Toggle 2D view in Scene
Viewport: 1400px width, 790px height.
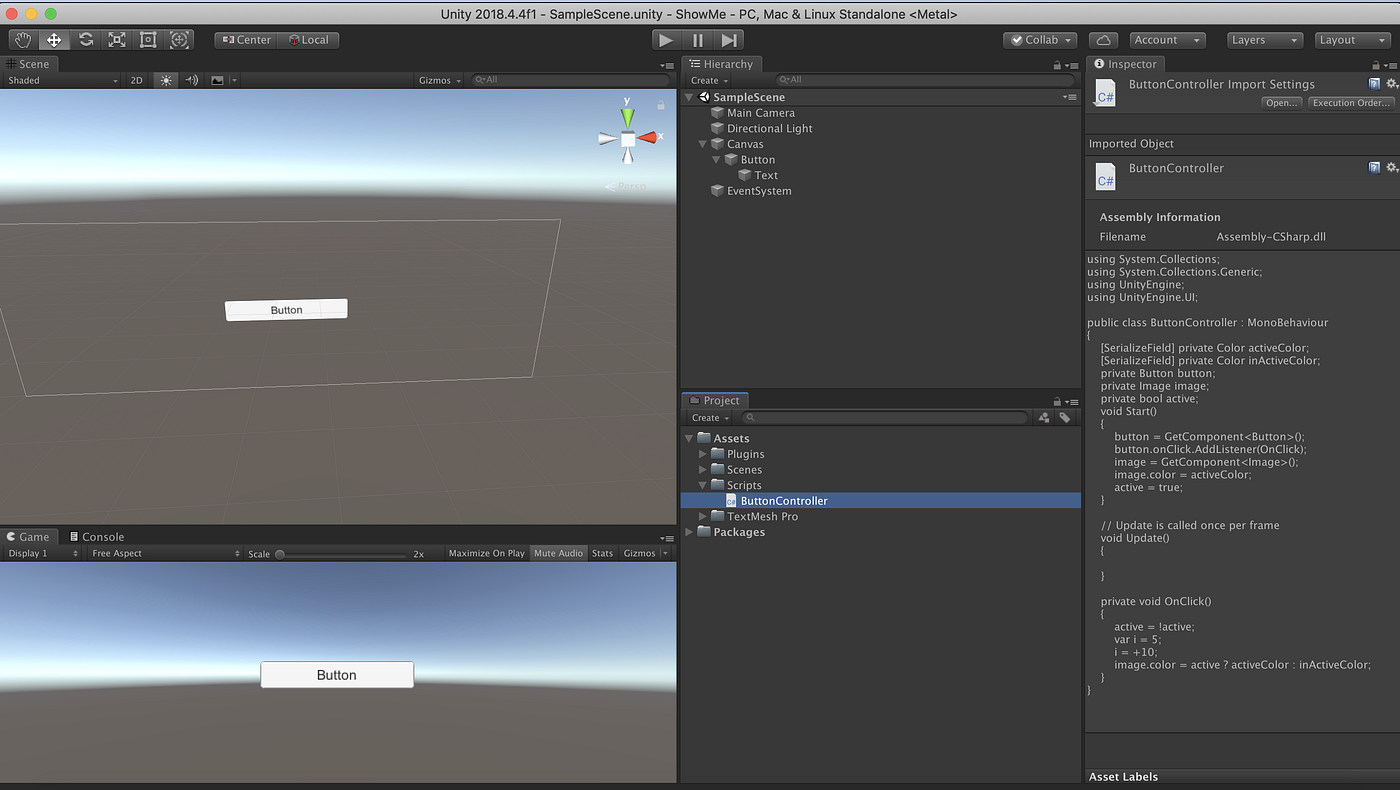tap(137, 80)
